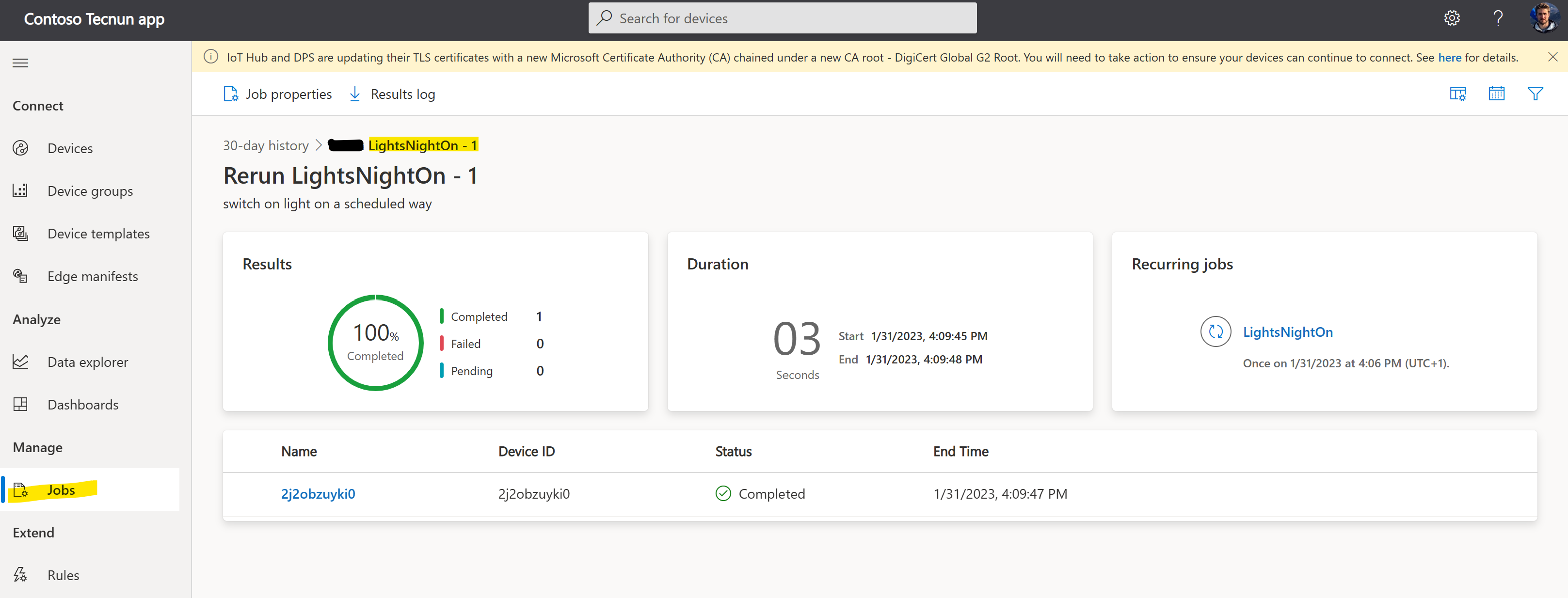Click the filter funnel icon
The width and height of the screenshot is (1568, 598).
[x=1535, y=94]
